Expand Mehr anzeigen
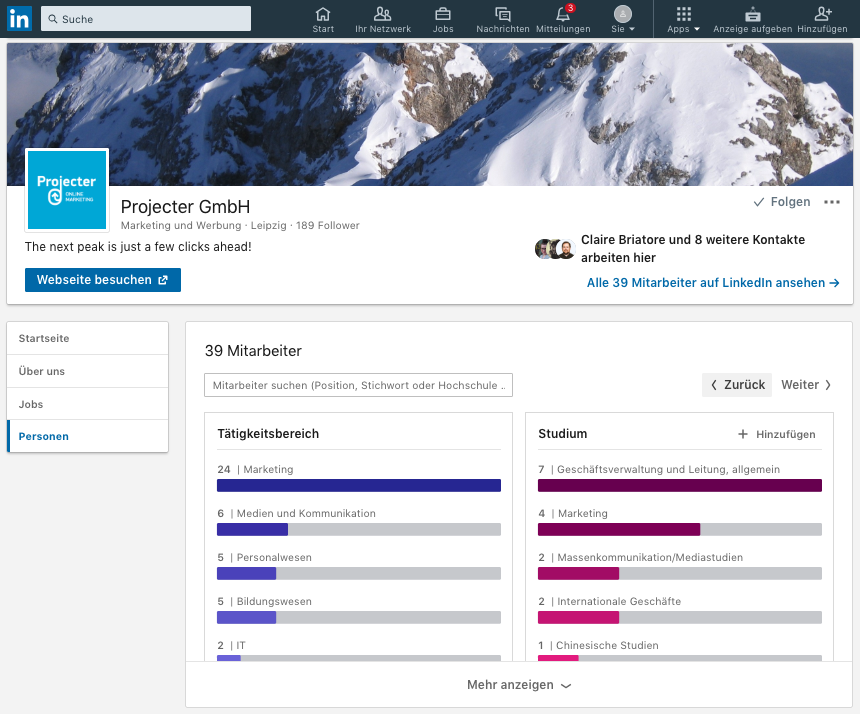 click(x=519, y=685)
